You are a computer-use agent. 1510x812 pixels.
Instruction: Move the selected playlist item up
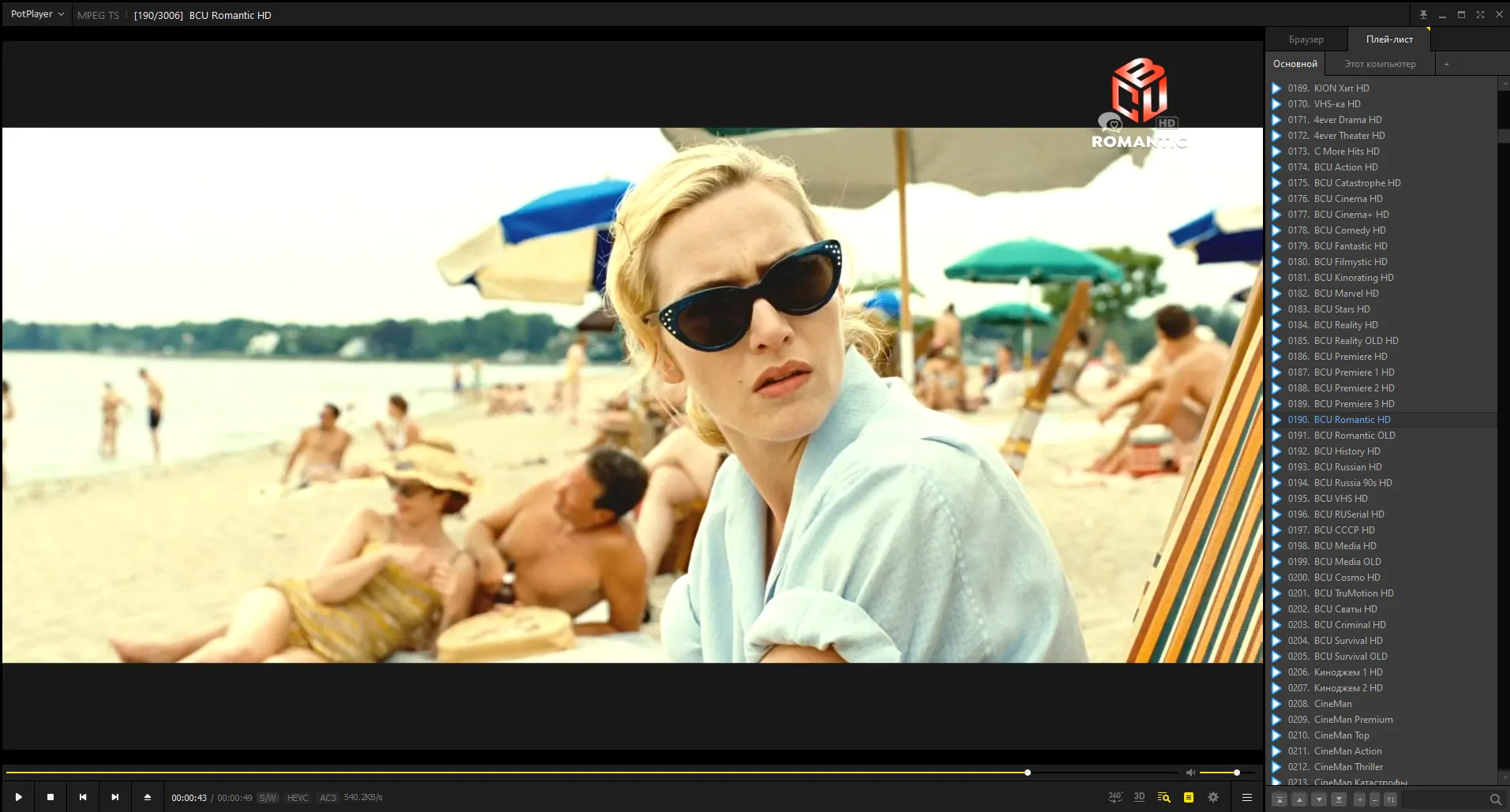click(1300, 799)
